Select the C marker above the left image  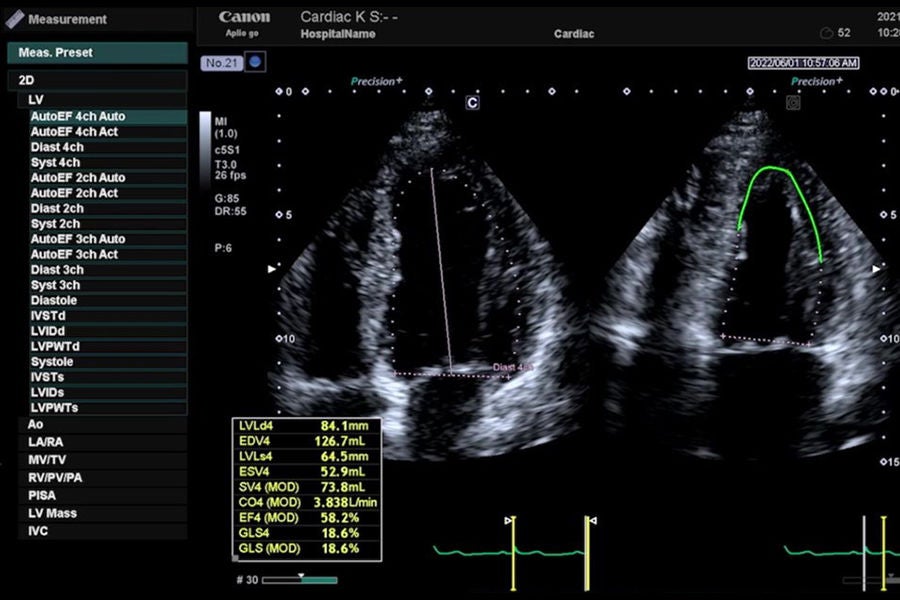[x=472, y=103]
